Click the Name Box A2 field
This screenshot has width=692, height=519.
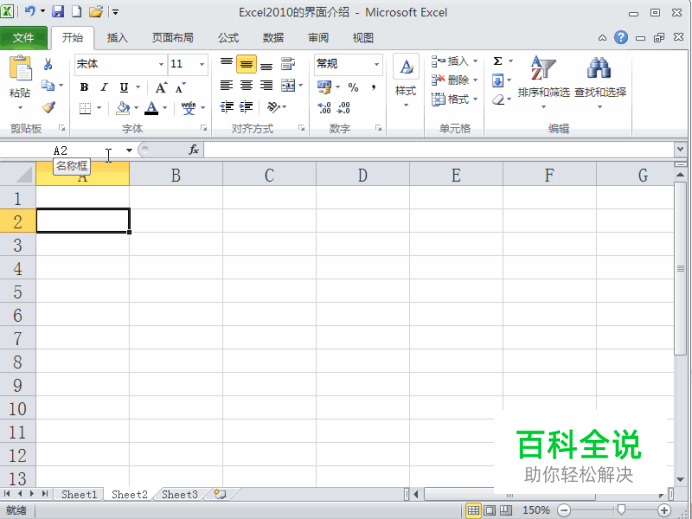[x=62, y=150]
